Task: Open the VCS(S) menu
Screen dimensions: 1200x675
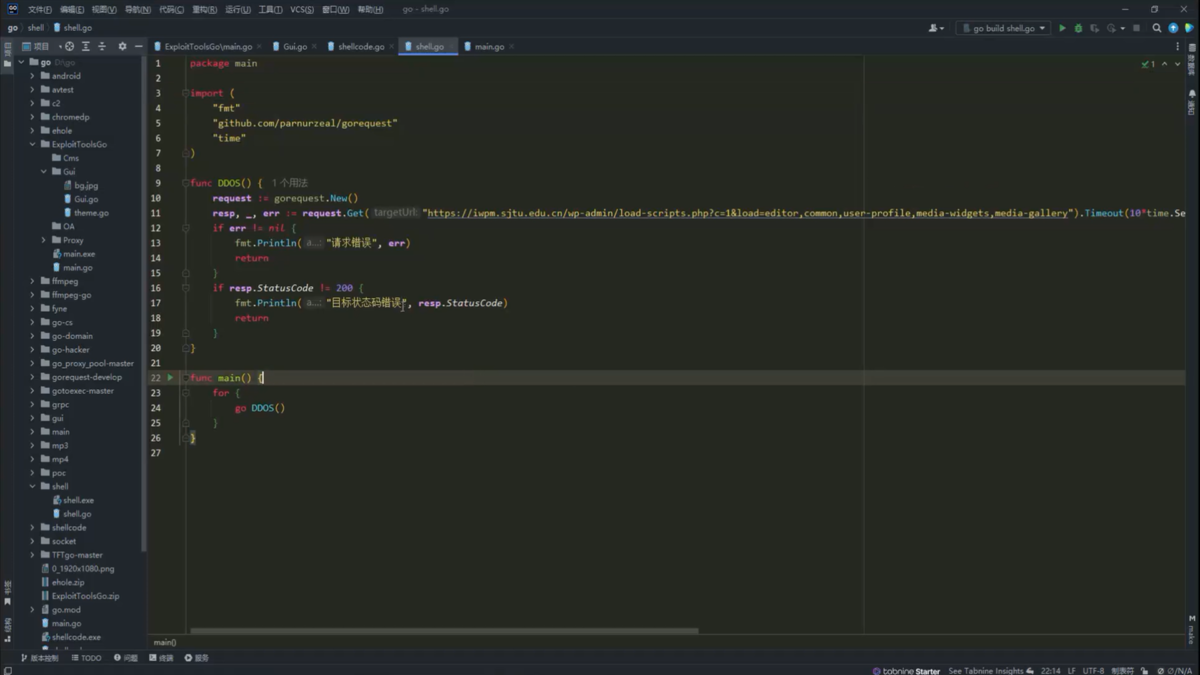Action: (x=301, y=9)
